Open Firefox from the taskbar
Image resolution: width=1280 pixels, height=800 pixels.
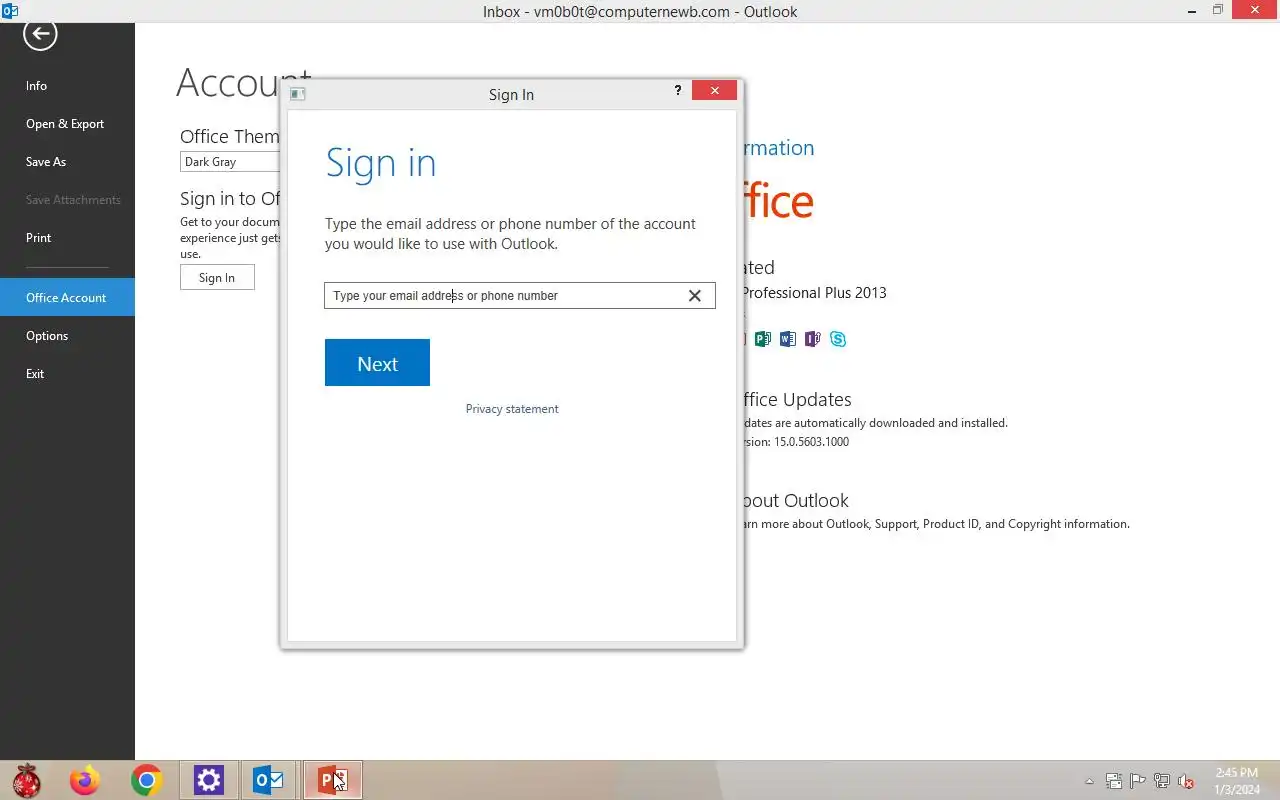[85, 780]
